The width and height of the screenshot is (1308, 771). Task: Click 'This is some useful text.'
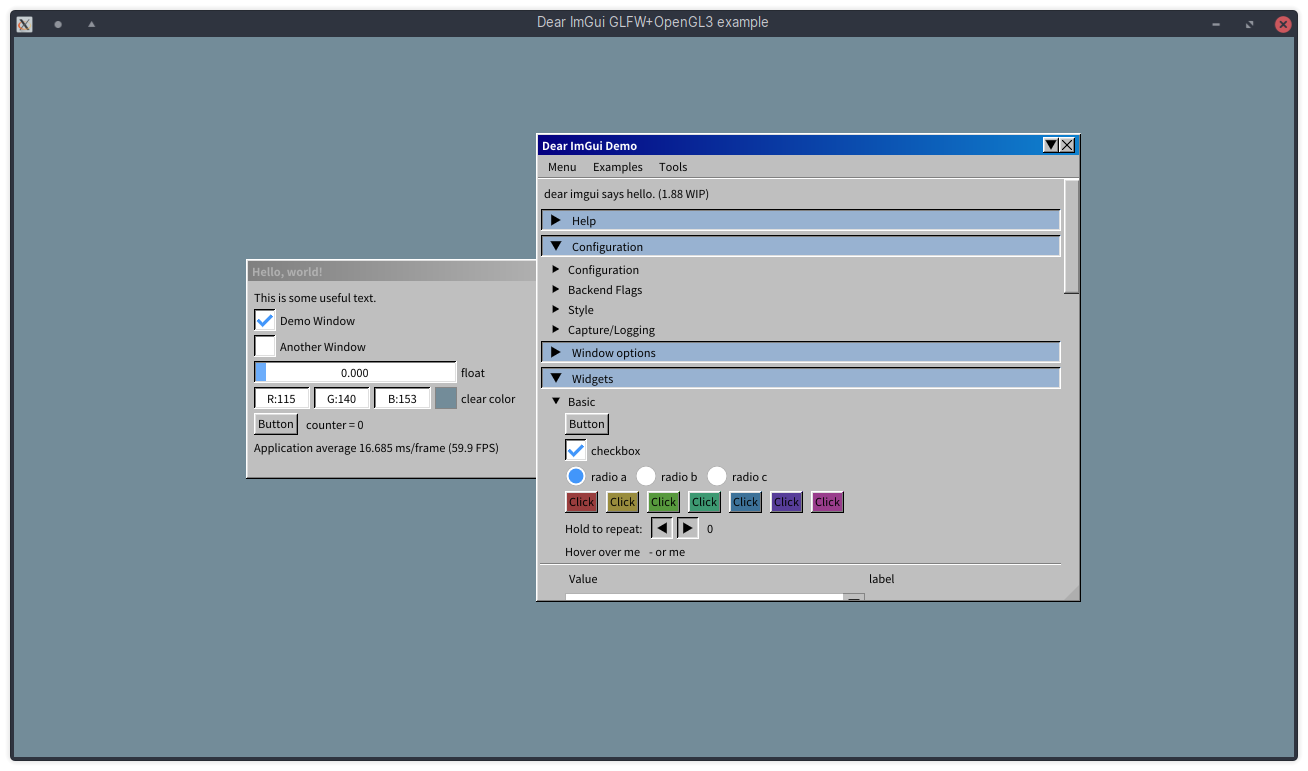click(315, 298)
